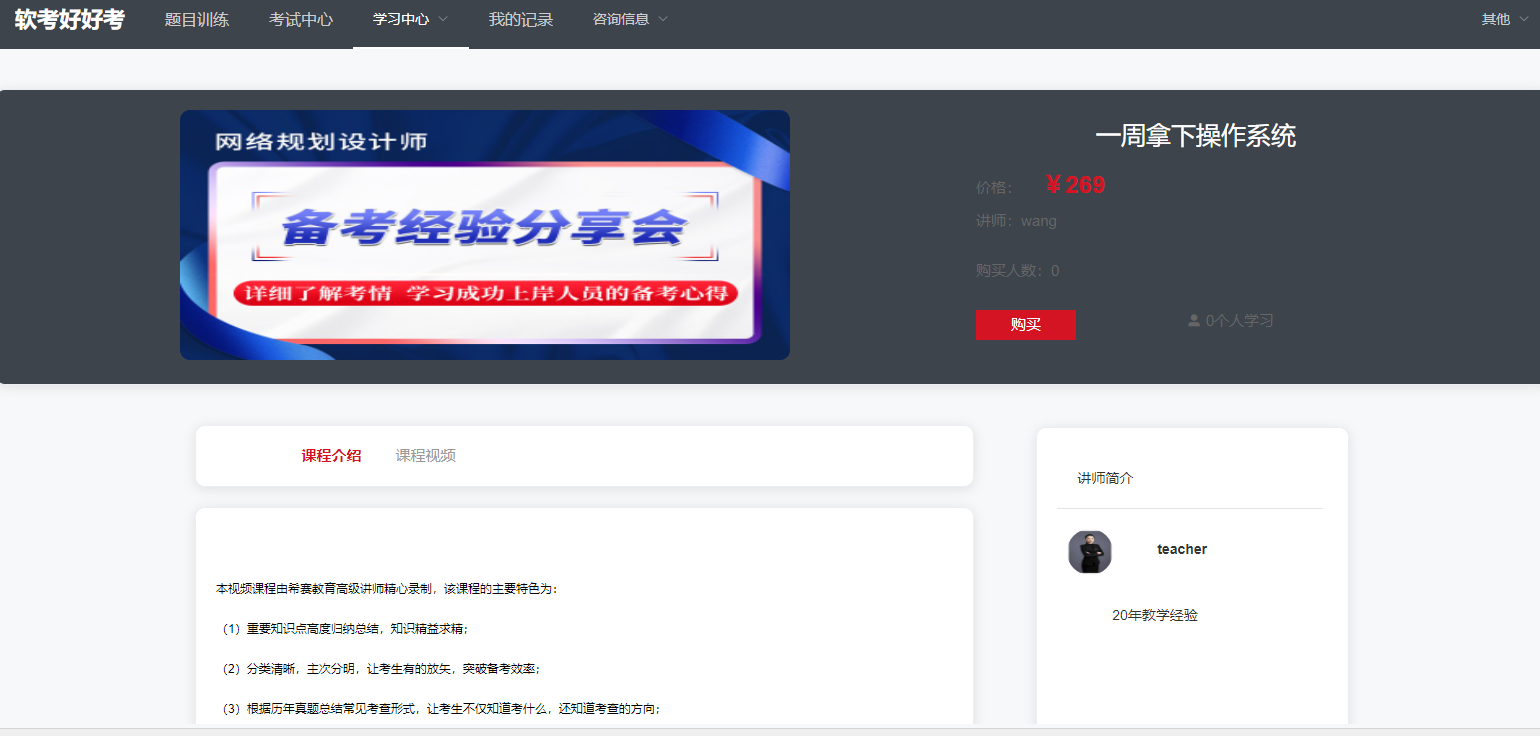Open the 题目训练 navigation item
The image size is (1540, 736).
click(x=197, y=18)
